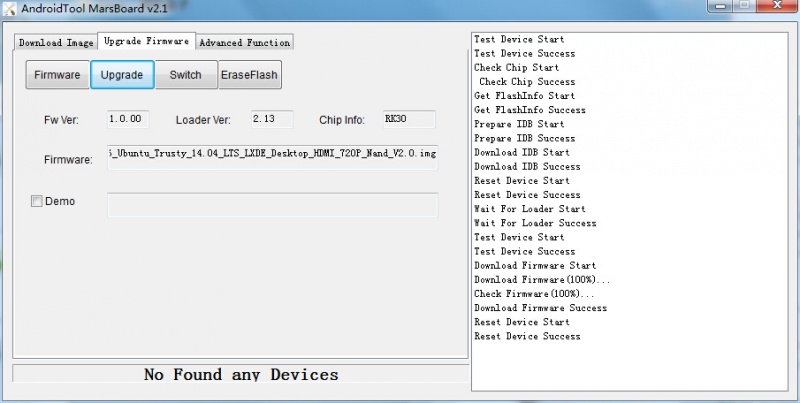This screenshot has height=403, width=800.
Task: Click the Firmware button
Action: (x=57, y=75)
